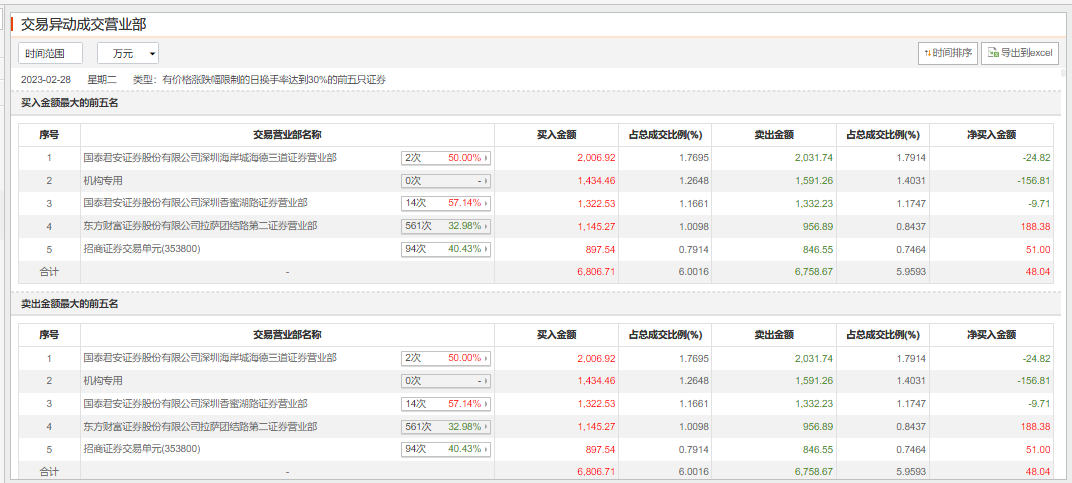Expand 14次 57.14% badge in 卖出金额最大的前五名 table
The image size is (1072, 483).
tap(446, 404)
